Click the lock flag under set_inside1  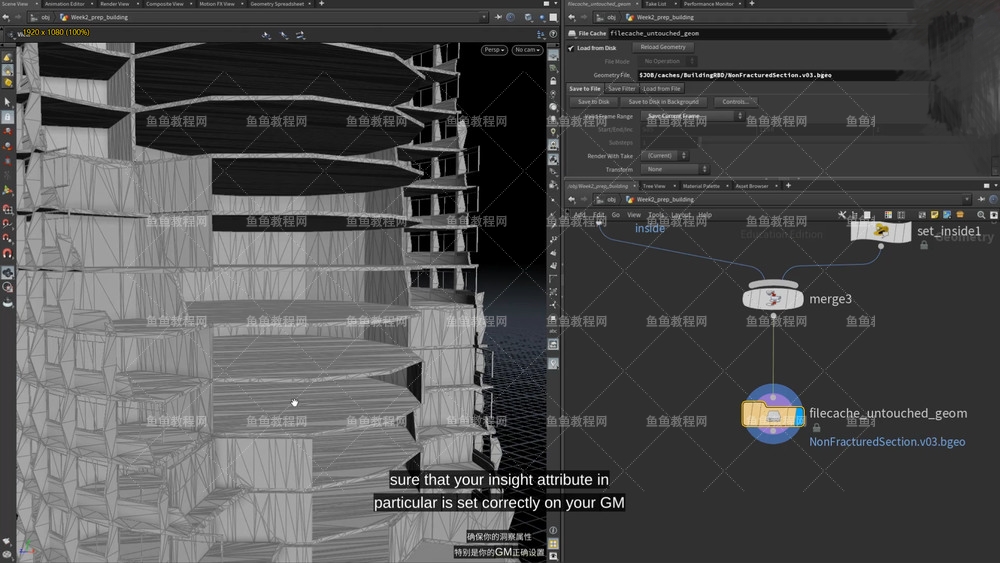923,245
